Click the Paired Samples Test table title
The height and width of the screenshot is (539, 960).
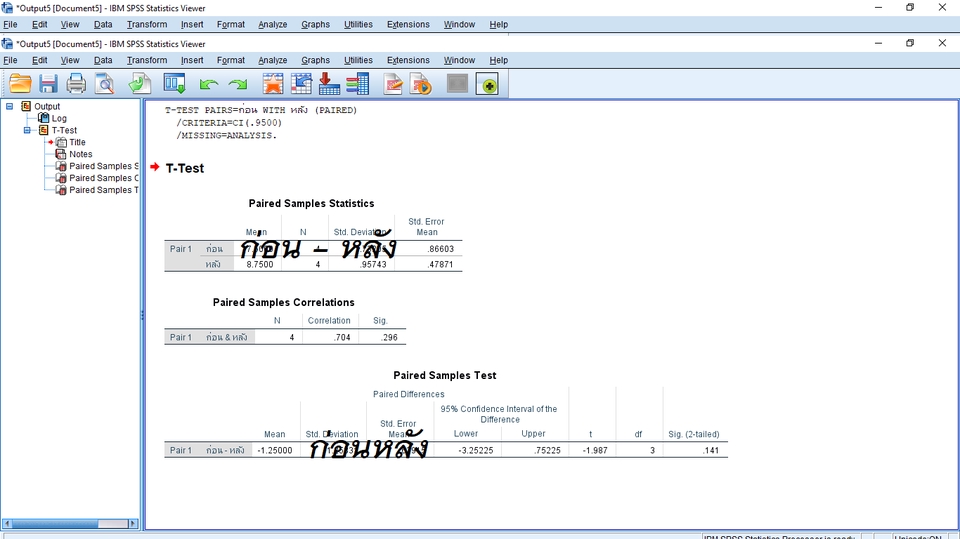(444, 375)
